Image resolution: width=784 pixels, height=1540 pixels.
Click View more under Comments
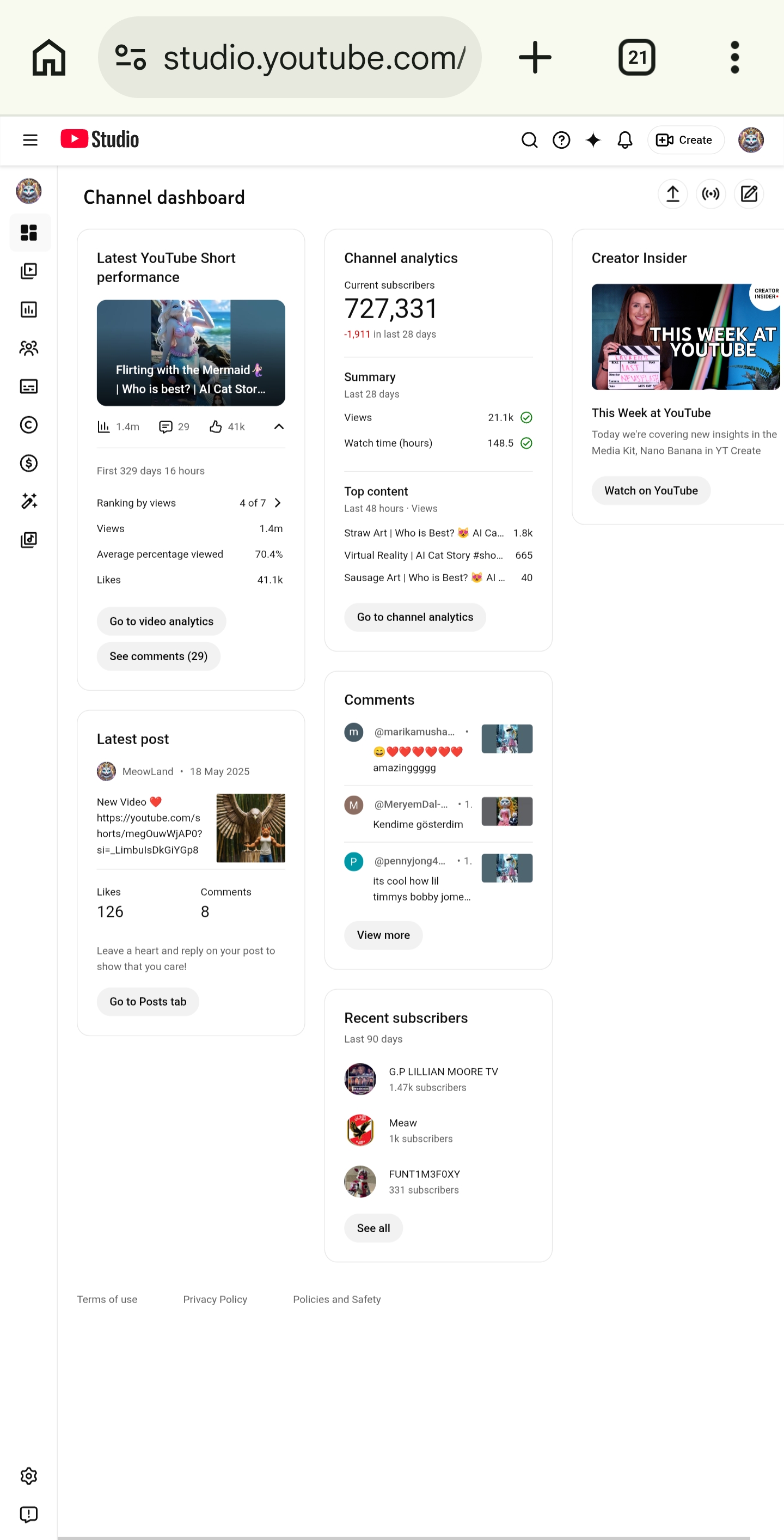pyautogui.click(x=383, y=935)
